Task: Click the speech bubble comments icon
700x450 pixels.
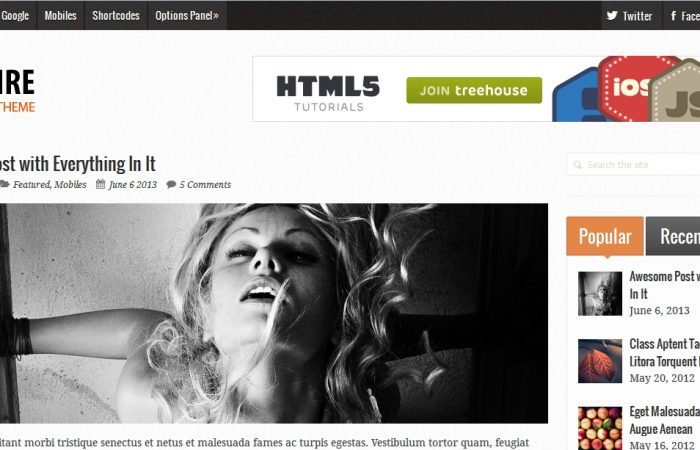Action: 171,184
